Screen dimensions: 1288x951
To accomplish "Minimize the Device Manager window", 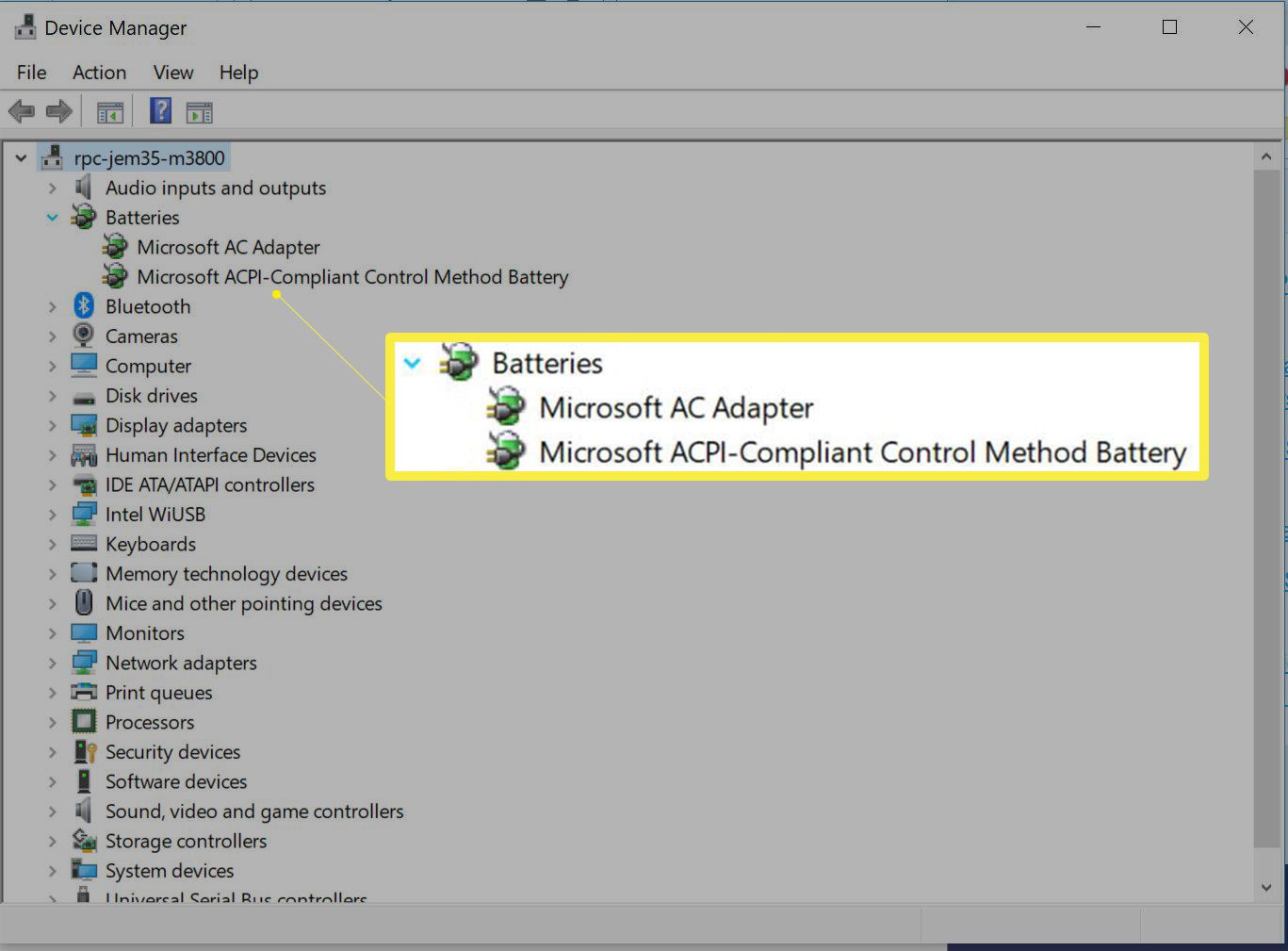I will coord(1093,27).
